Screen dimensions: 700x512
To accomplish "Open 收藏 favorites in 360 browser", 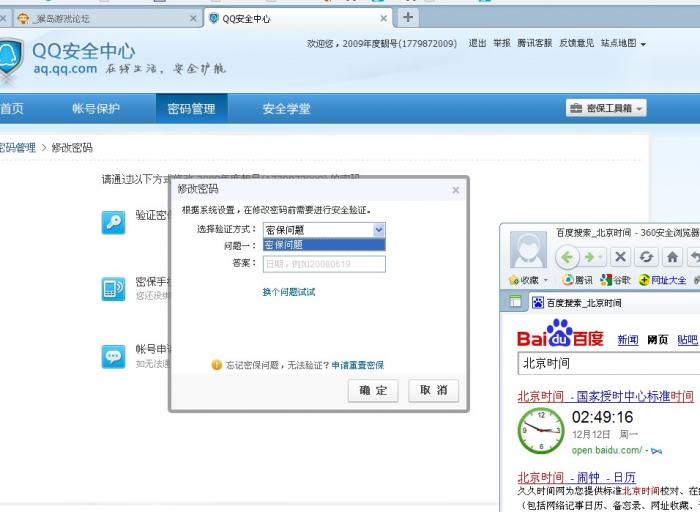I will (528, 280).
